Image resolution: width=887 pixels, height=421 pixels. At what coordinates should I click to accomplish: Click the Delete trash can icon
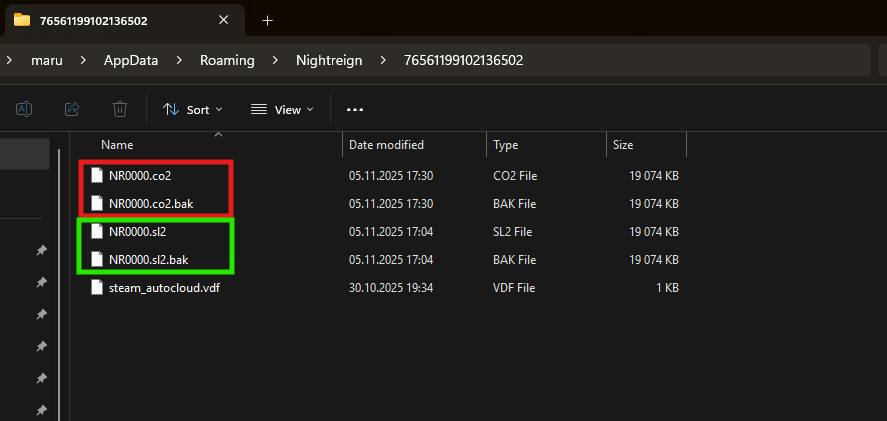point(120,109)
